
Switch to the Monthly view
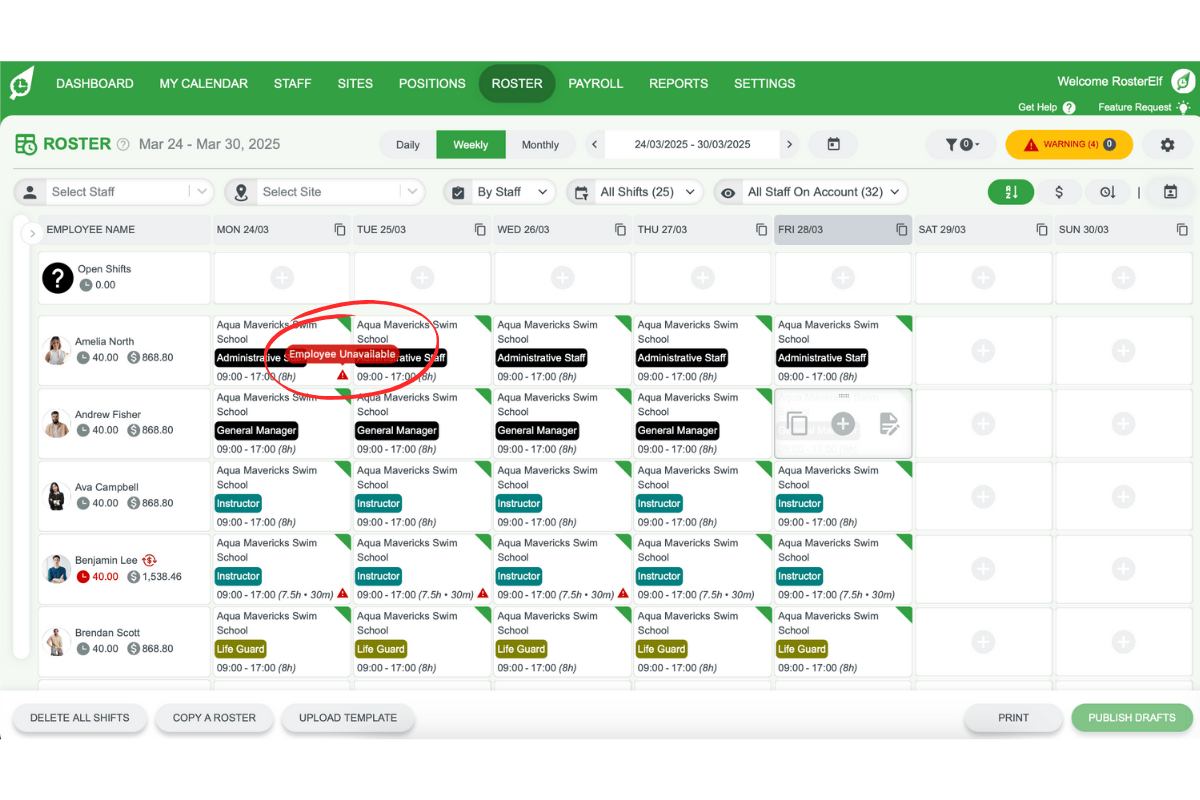pos(540,145)
